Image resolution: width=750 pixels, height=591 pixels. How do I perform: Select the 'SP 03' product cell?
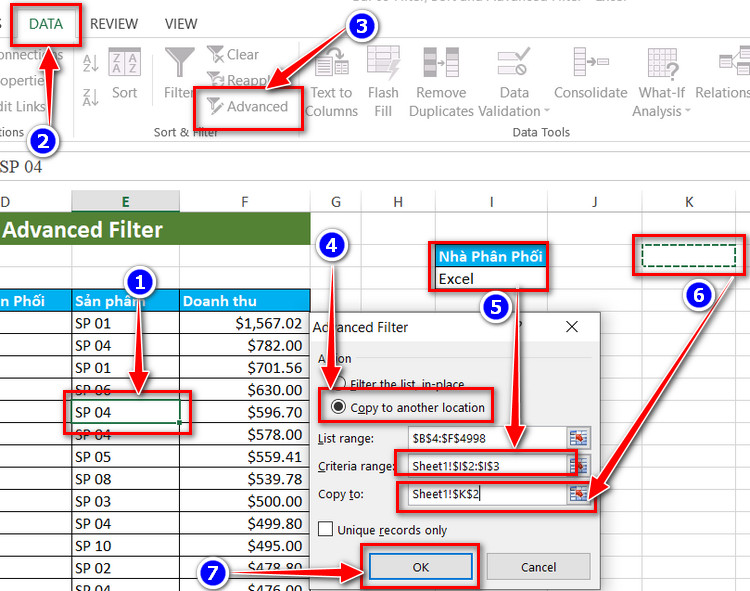point(125,501)
